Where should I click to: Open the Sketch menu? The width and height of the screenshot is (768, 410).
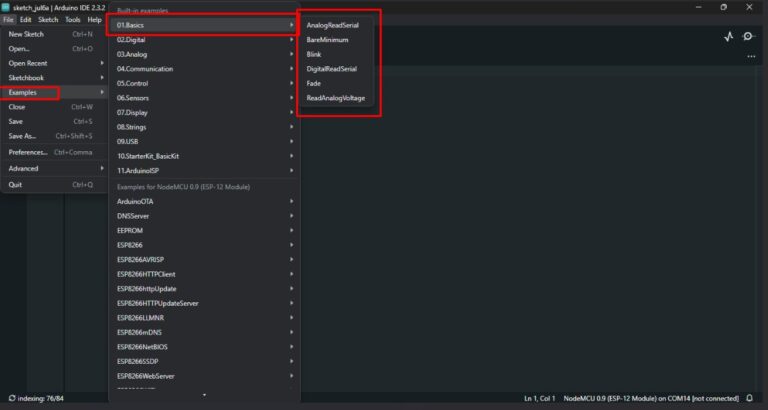click(48, 19)
